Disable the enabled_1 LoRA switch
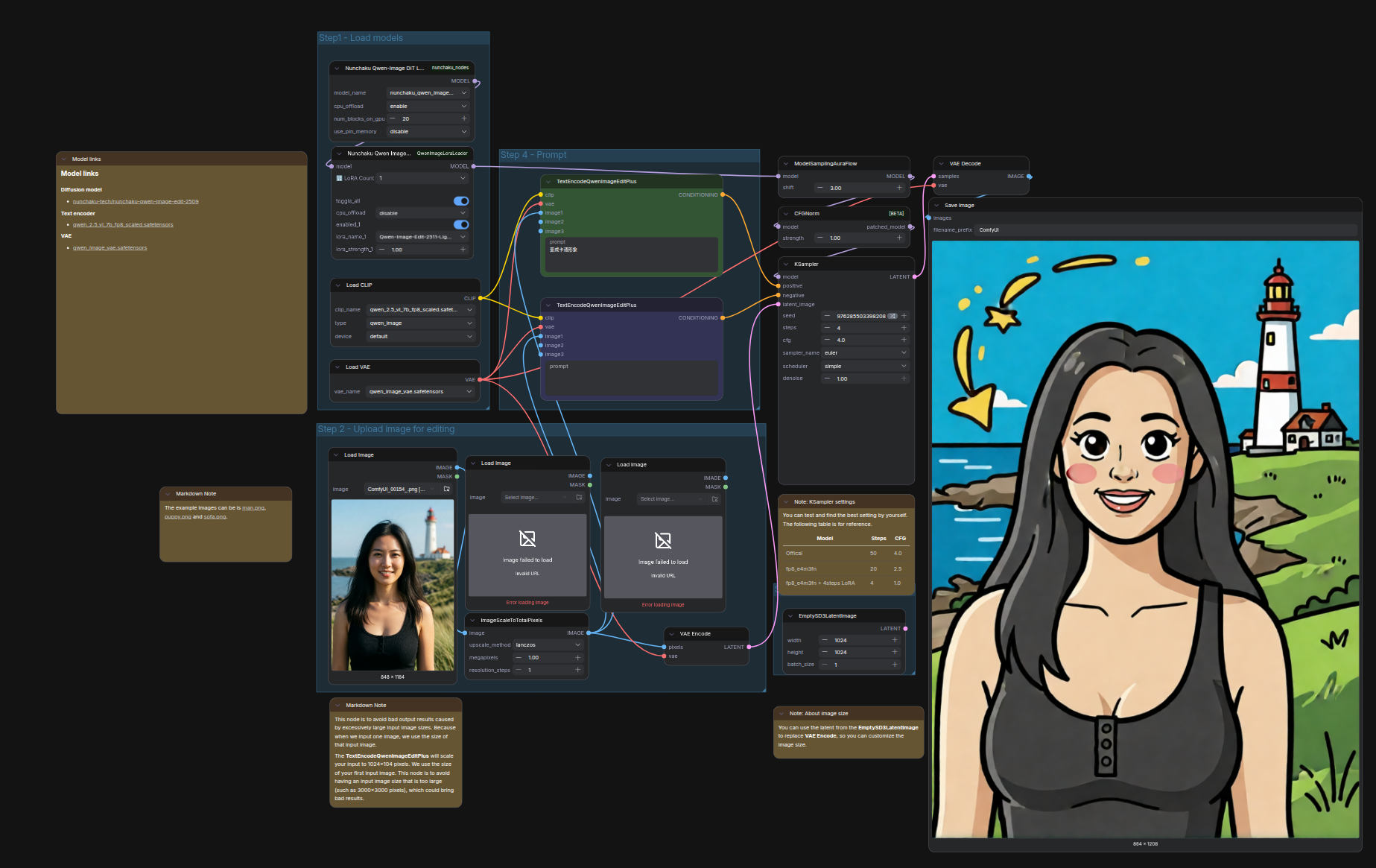Image resolution: width=1376 pixels, height=868 pixels. [461, 224]
